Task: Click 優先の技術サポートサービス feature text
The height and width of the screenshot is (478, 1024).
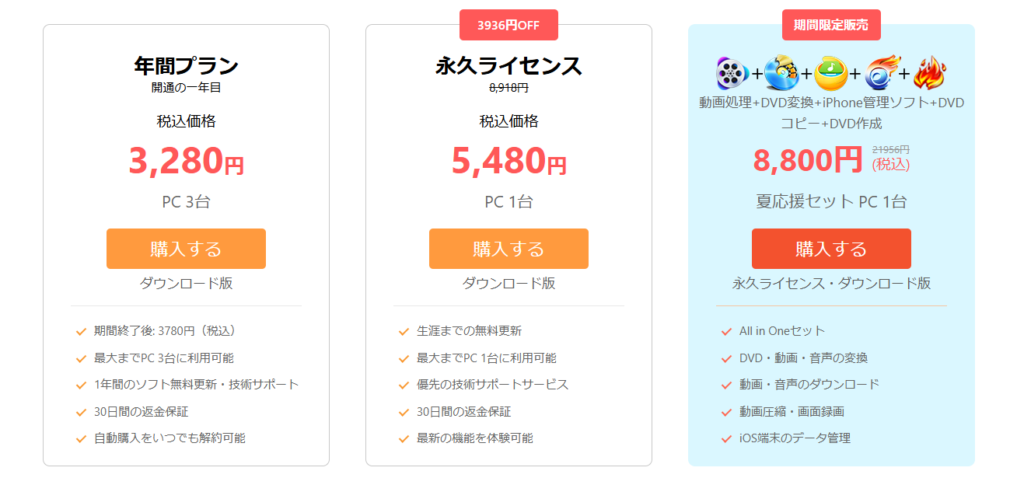Action: [x=492, y=385]
